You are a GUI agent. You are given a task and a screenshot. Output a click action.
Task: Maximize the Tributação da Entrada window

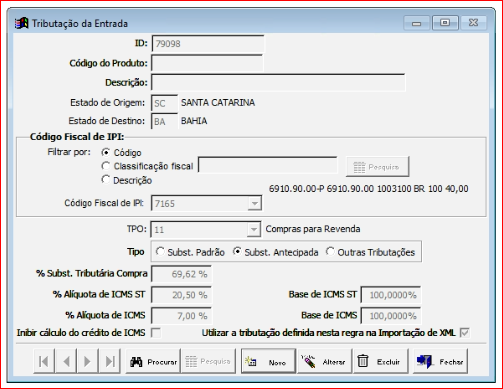[x=445, y=23]
